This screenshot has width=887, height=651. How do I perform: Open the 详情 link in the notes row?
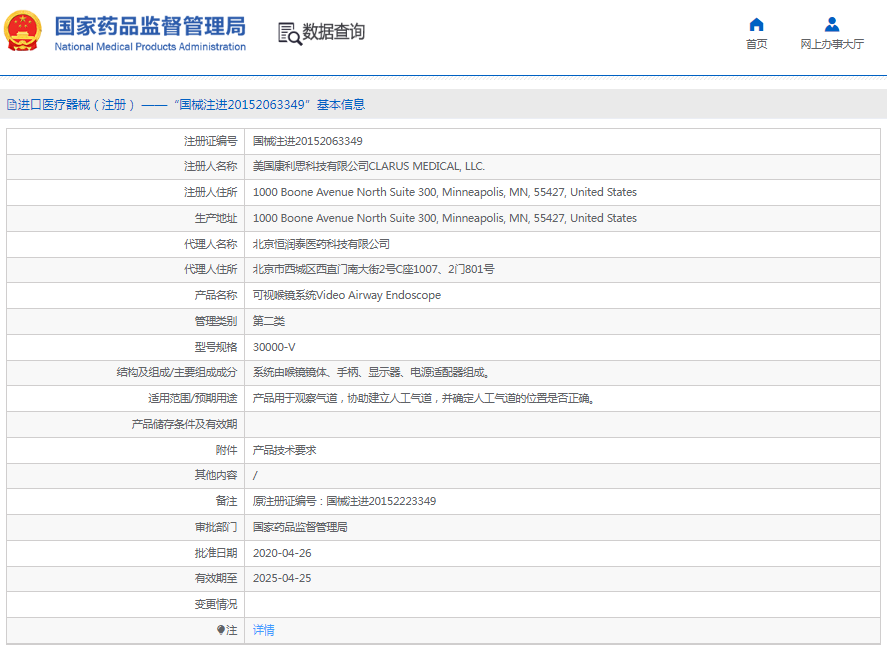[264, 631]
